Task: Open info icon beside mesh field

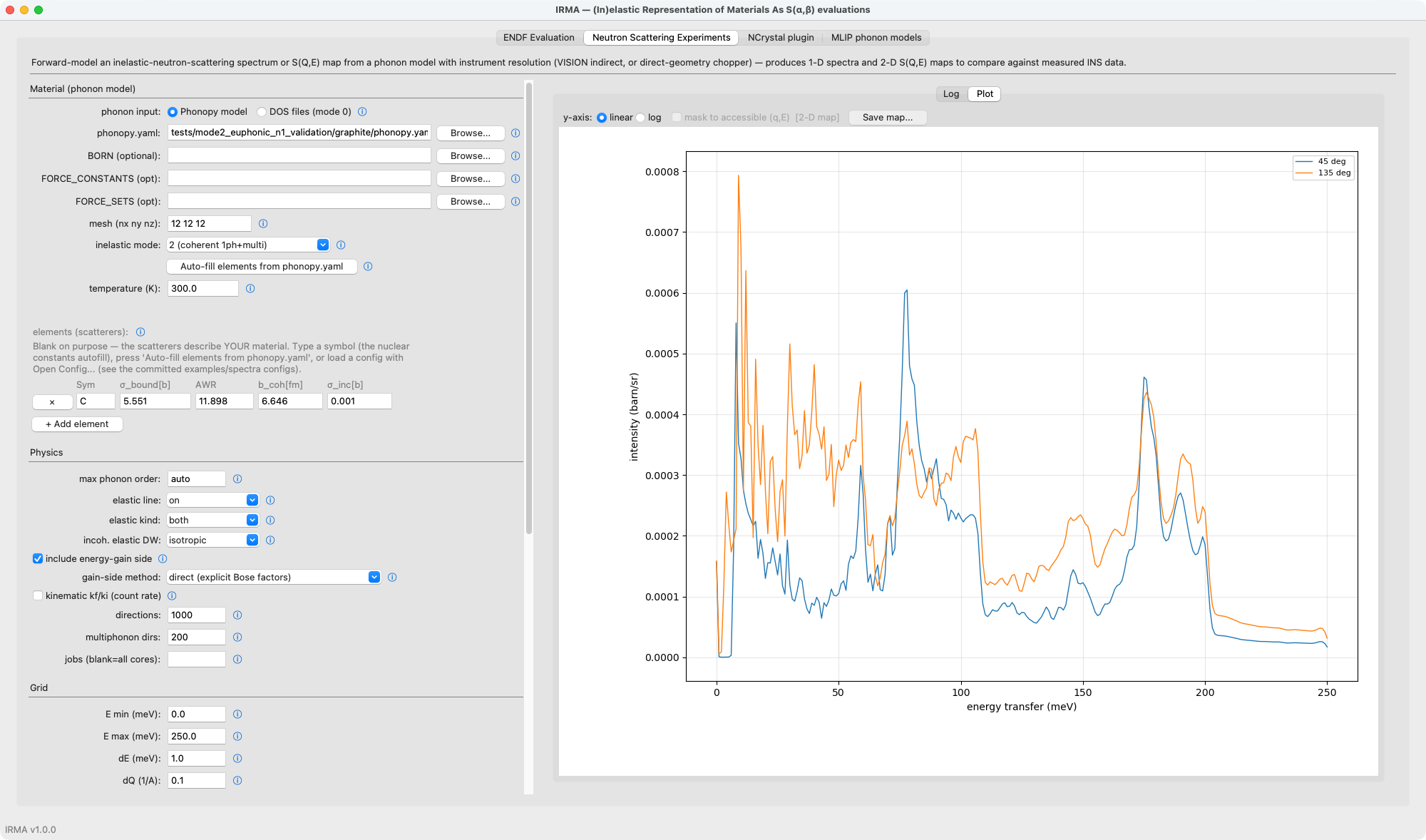Action: coord(263,224)
